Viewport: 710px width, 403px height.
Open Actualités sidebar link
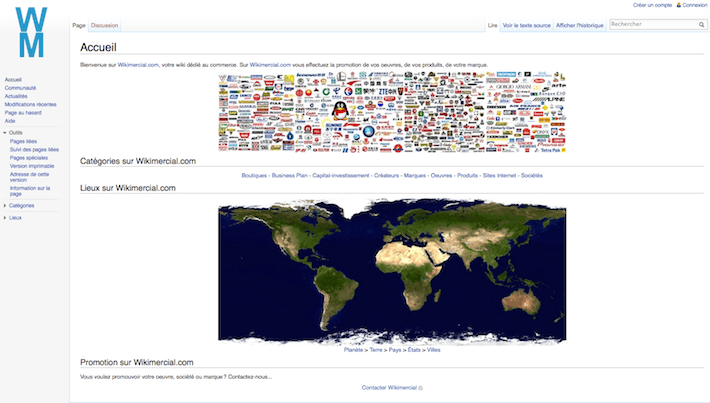(16, 96)
